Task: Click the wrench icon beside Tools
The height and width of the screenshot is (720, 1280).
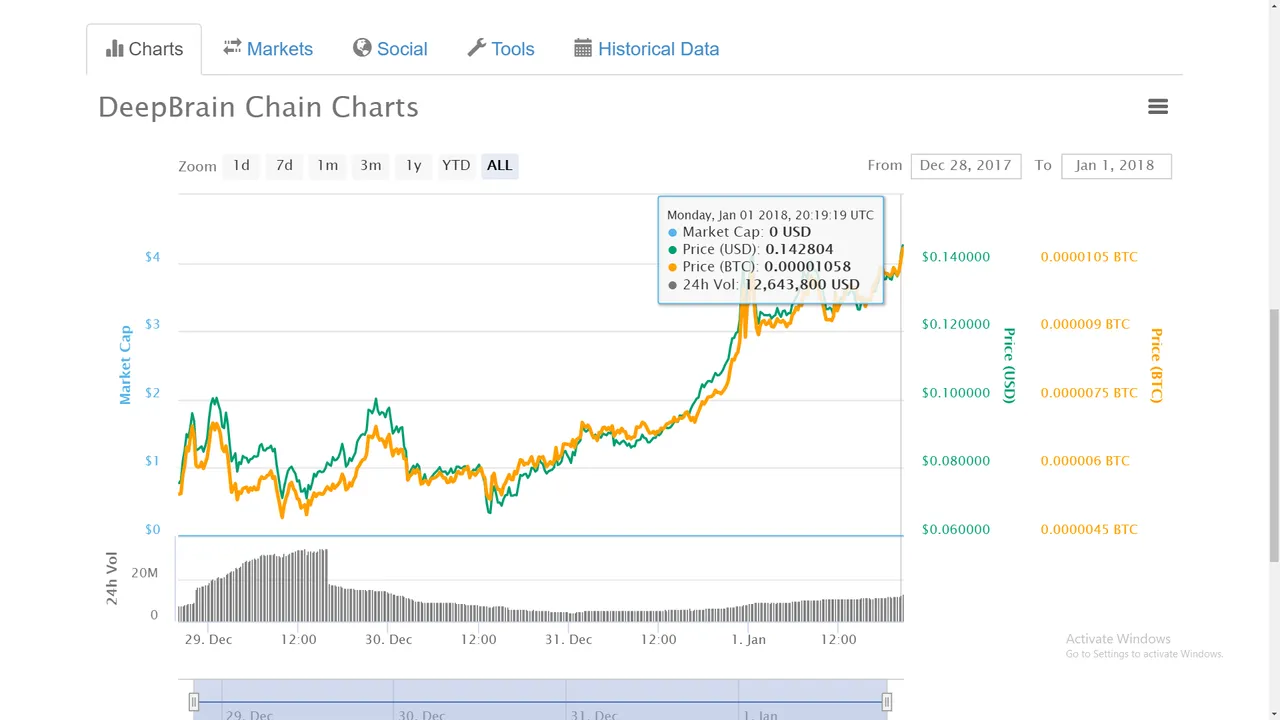Action: pos(477,48)
